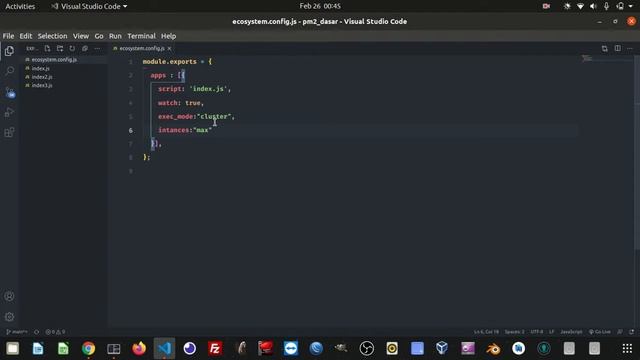This screenshot has height=360, width=640.
Task: Click the 'index.js' string on script line
Action: coord(209,89)
